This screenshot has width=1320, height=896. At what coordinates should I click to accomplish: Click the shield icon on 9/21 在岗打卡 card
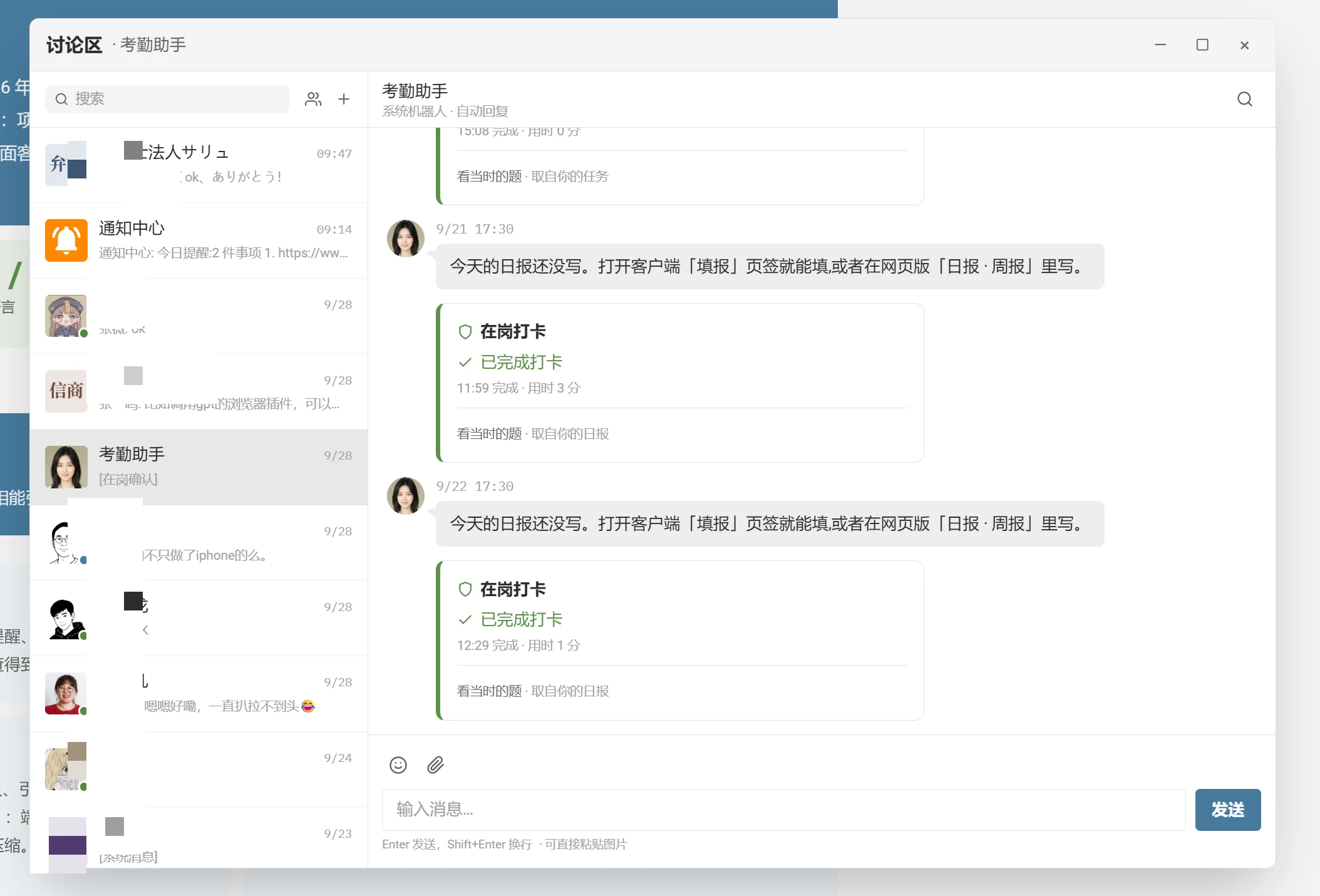pos(465,332)
